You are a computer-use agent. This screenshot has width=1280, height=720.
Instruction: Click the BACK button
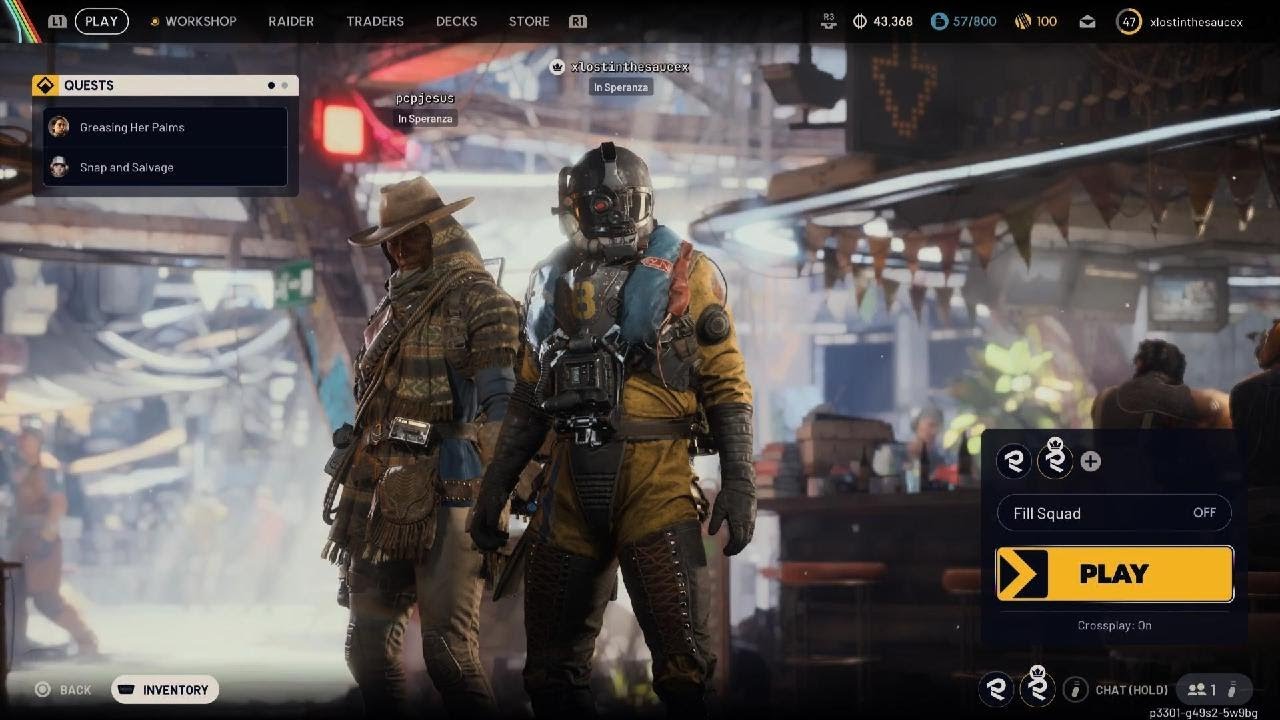click(x=64, y=690)
